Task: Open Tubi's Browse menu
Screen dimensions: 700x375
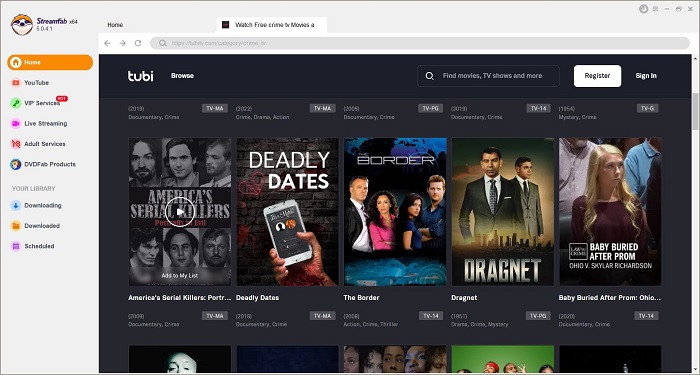Action: pos(182,76)
